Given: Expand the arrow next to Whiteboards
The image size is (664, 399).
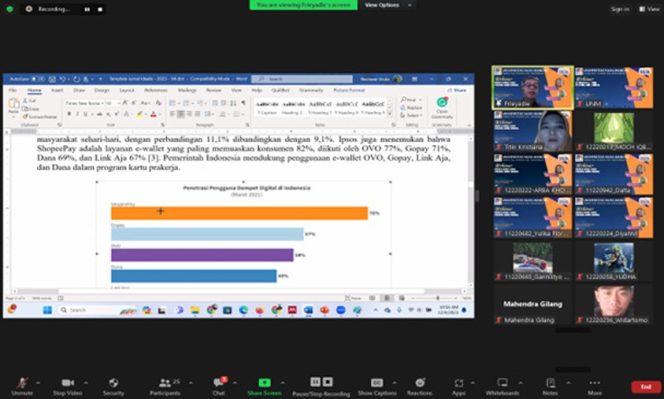Looking at the screenshot, I should point(520,383).
